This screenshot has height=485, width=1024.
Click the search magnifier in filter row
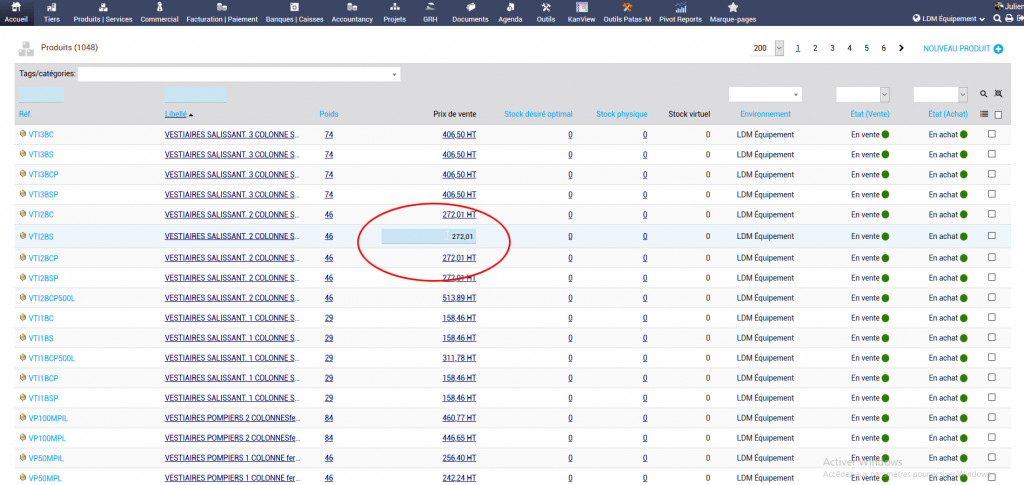pyautogui.click(x=984, y=94)
